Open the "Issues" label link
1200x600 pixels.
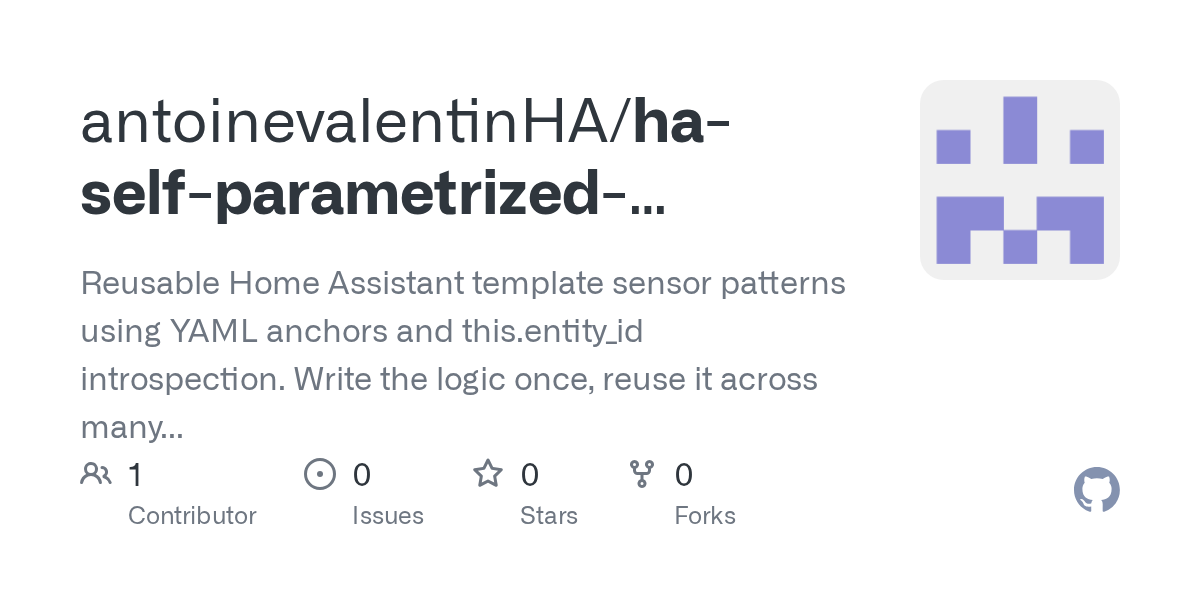coord(387,516)
